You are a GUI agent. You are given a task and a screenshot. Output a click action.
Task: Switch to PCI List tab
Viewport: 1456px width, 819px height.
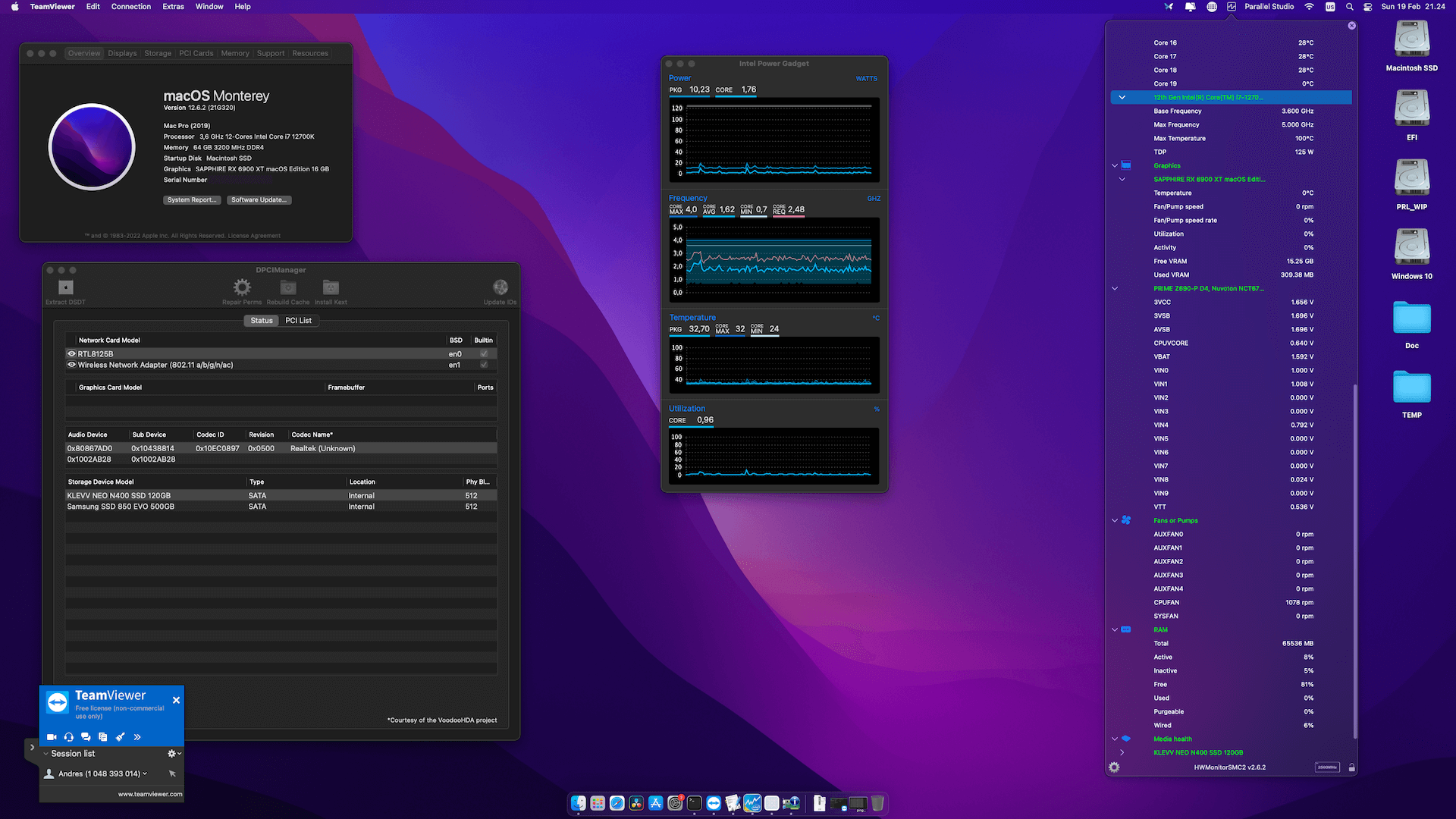[x=299, y=321]
